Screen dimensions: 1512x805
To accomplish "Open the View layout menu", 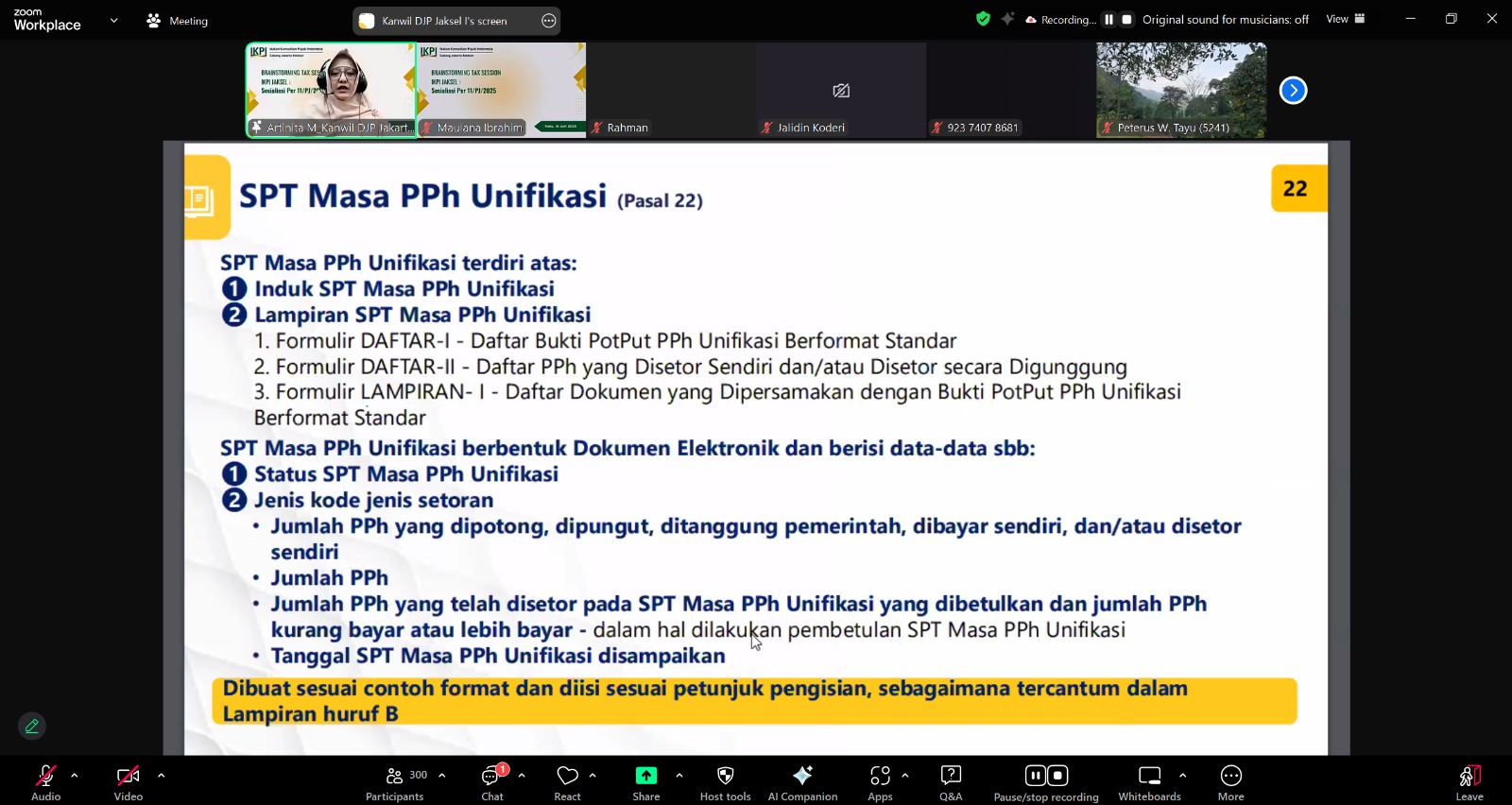I will (x=1346, y=19).
